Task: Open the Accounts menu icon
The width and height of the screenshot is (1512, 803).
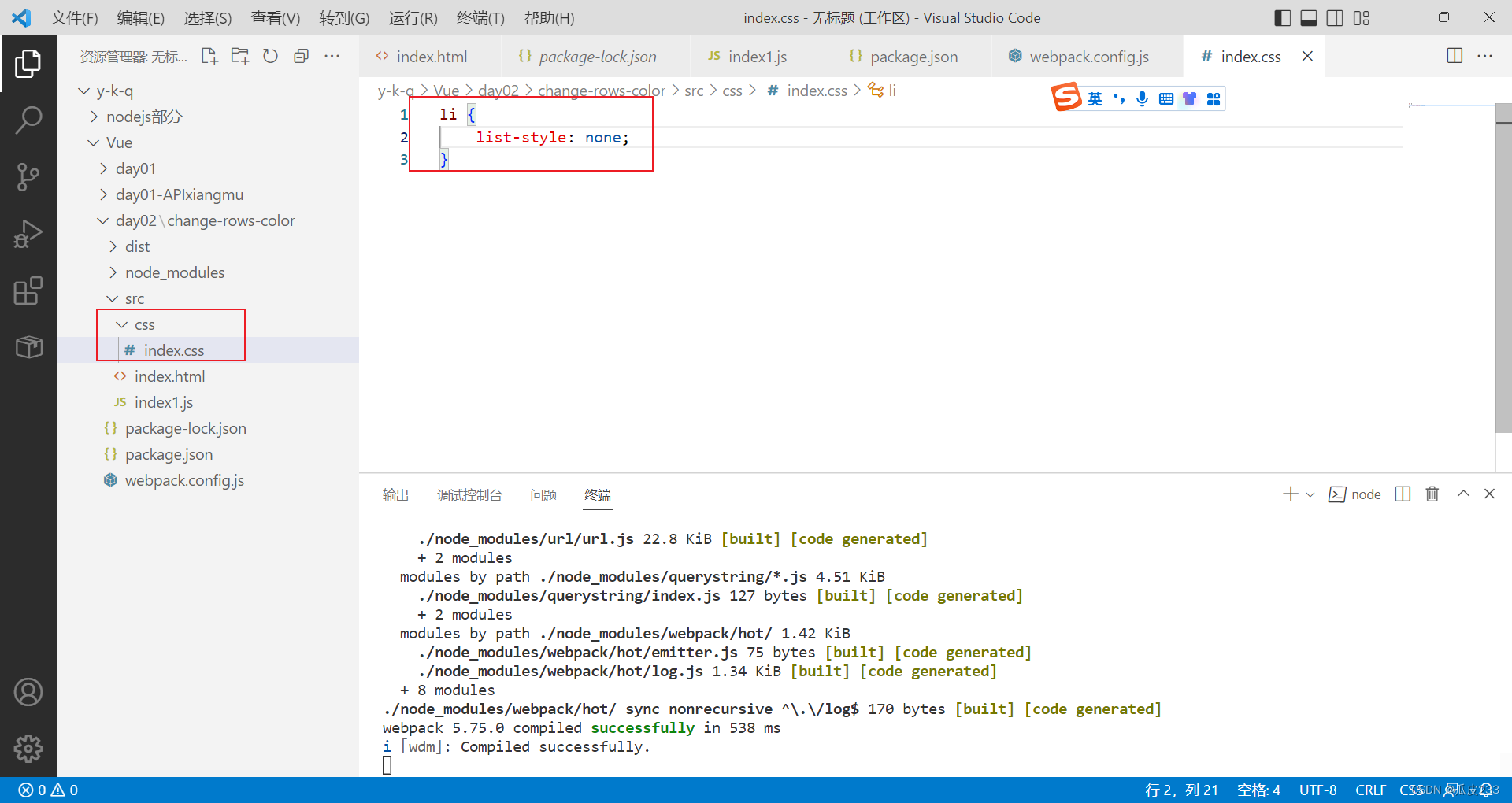Action: tap(28, 692)
